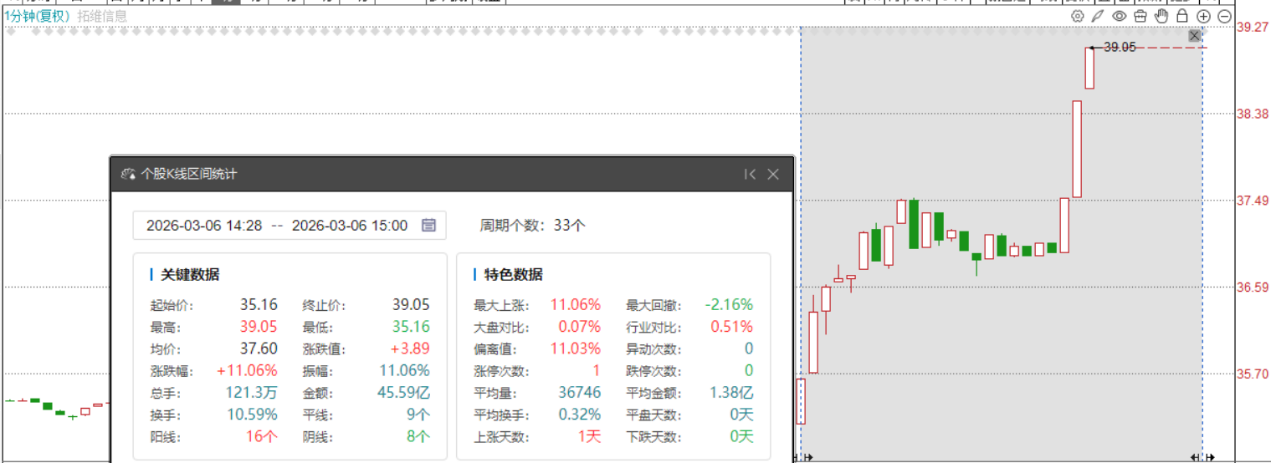Viewport: 1271px width, 463px height.
Task: Click the print icon in chart toolbar
Action: click(1140, 16)
